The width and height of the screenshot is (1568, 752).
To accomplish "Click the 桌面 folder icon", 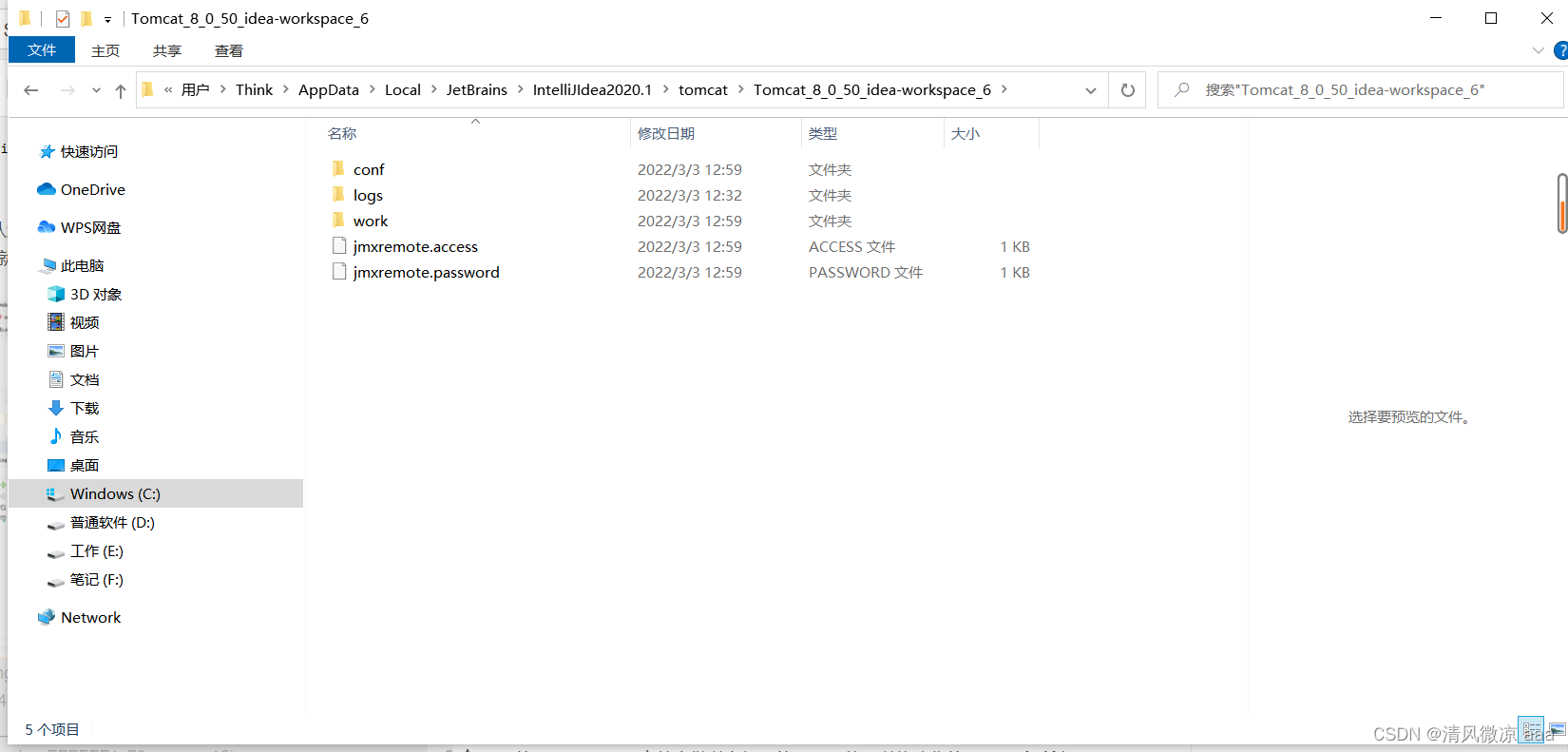I will 56,465.
